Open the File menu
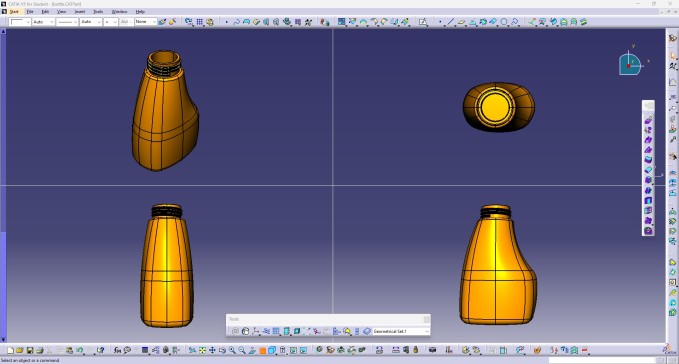 point(30,12)
